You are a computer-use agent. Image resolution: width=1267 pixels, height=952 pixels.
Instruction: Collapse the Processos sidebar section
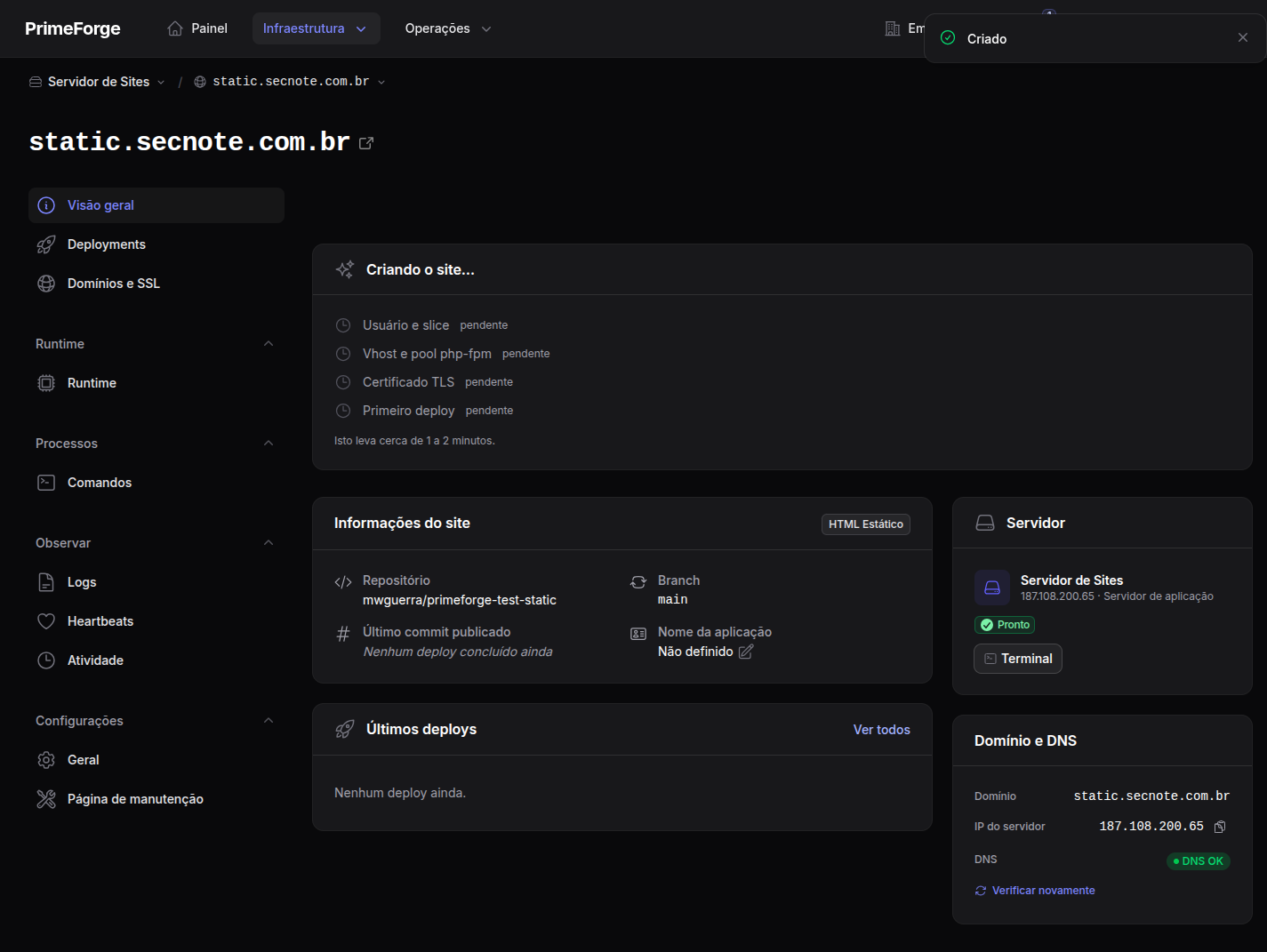[x=269, y=444]
